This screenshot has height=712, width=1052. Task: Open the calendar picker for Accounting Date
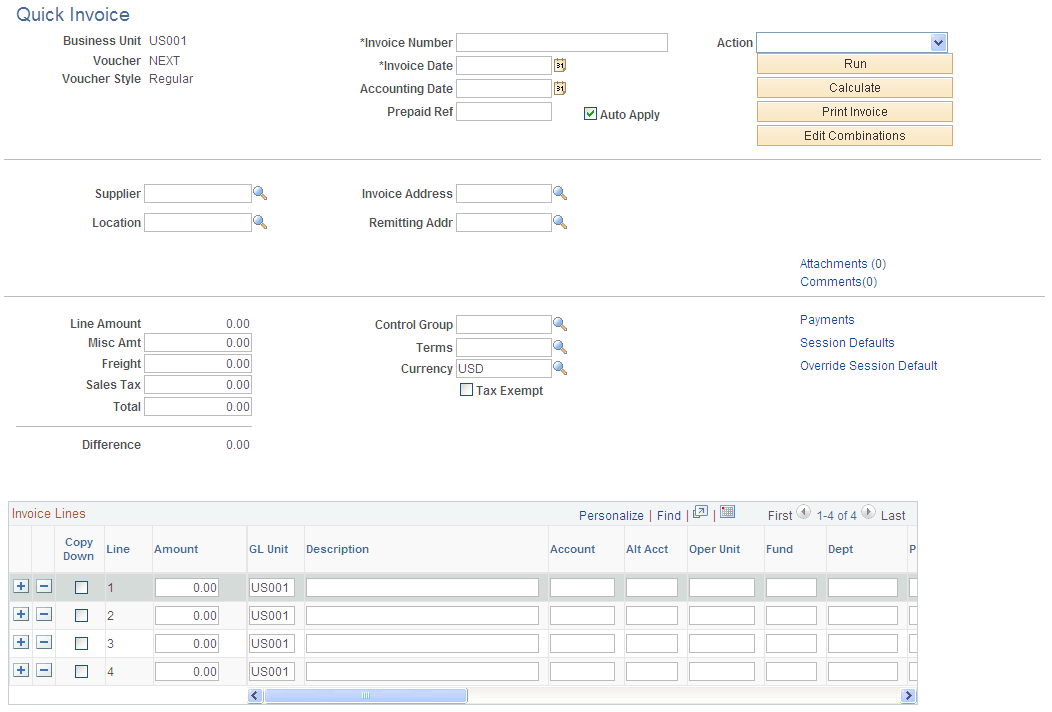tap(559, 88)
